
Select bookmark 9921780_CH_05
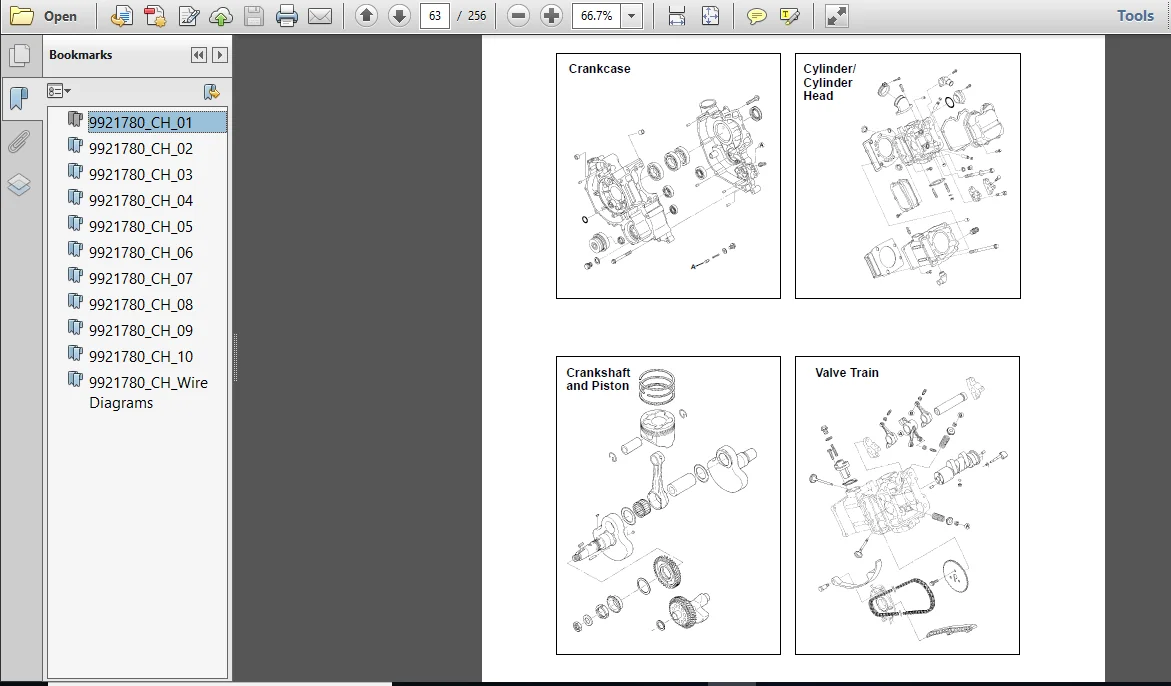point(140,226)
